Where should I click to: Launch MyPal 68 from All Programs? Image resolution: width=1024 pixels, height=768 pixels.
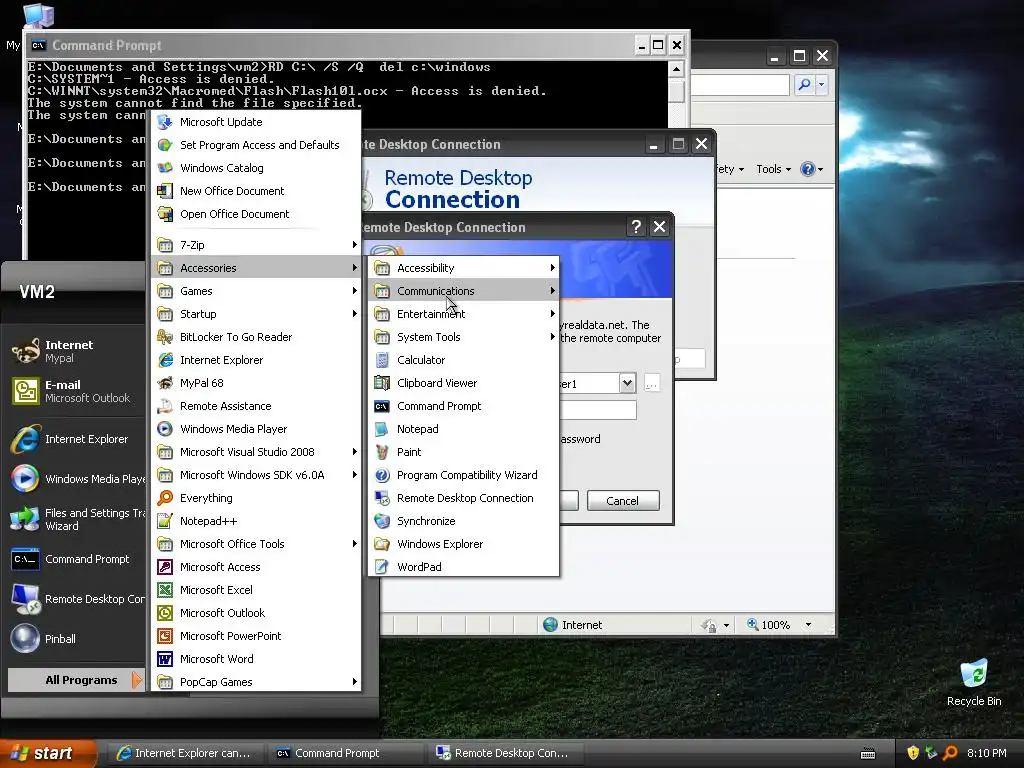(256, 383)
